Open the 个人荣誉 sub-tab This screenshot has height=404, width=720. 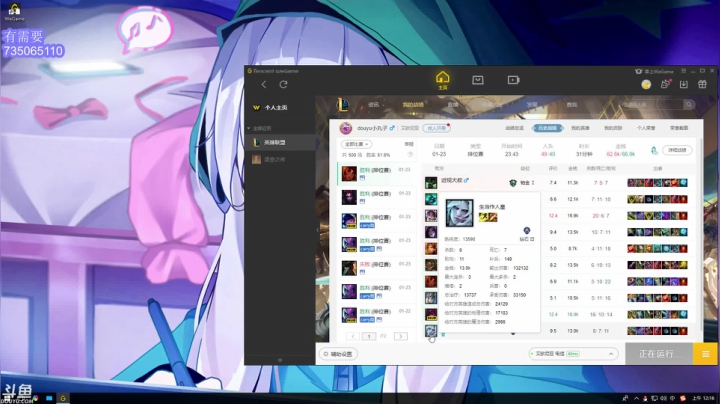tap(646, 128)
